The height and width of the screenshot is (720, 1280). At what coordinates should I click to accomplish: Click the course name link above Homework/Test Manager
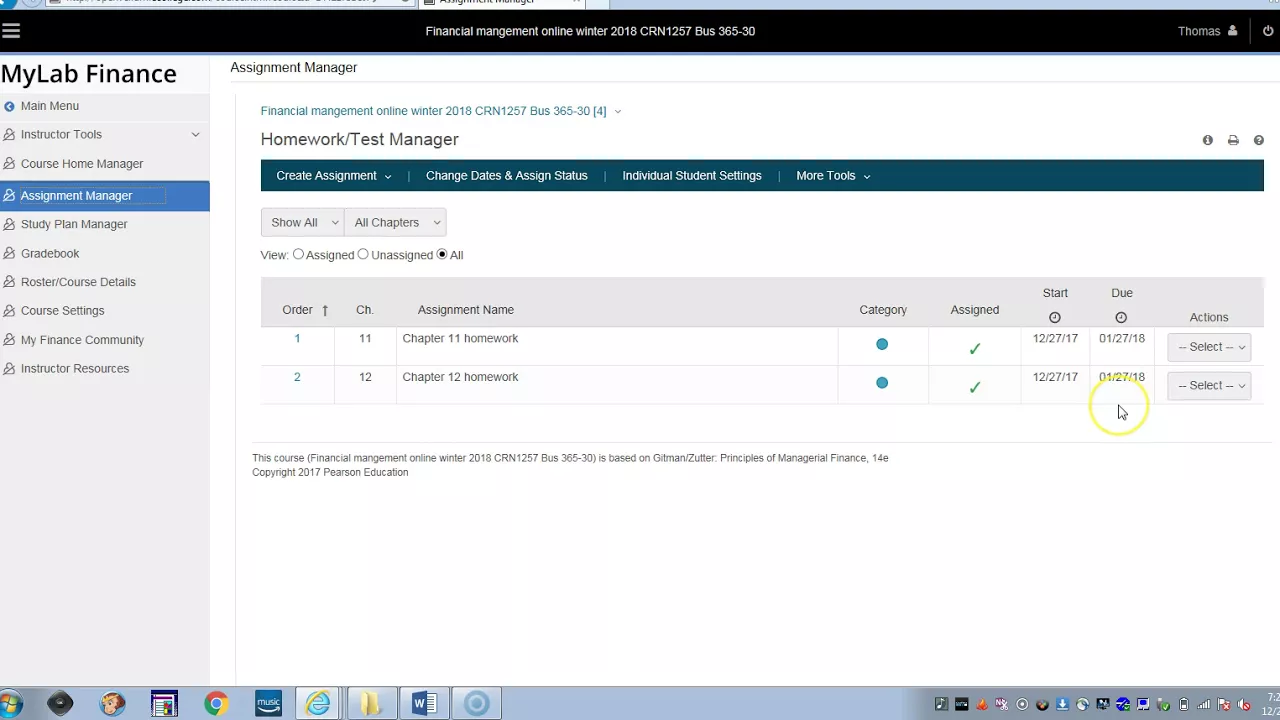(x=433, y=112)
